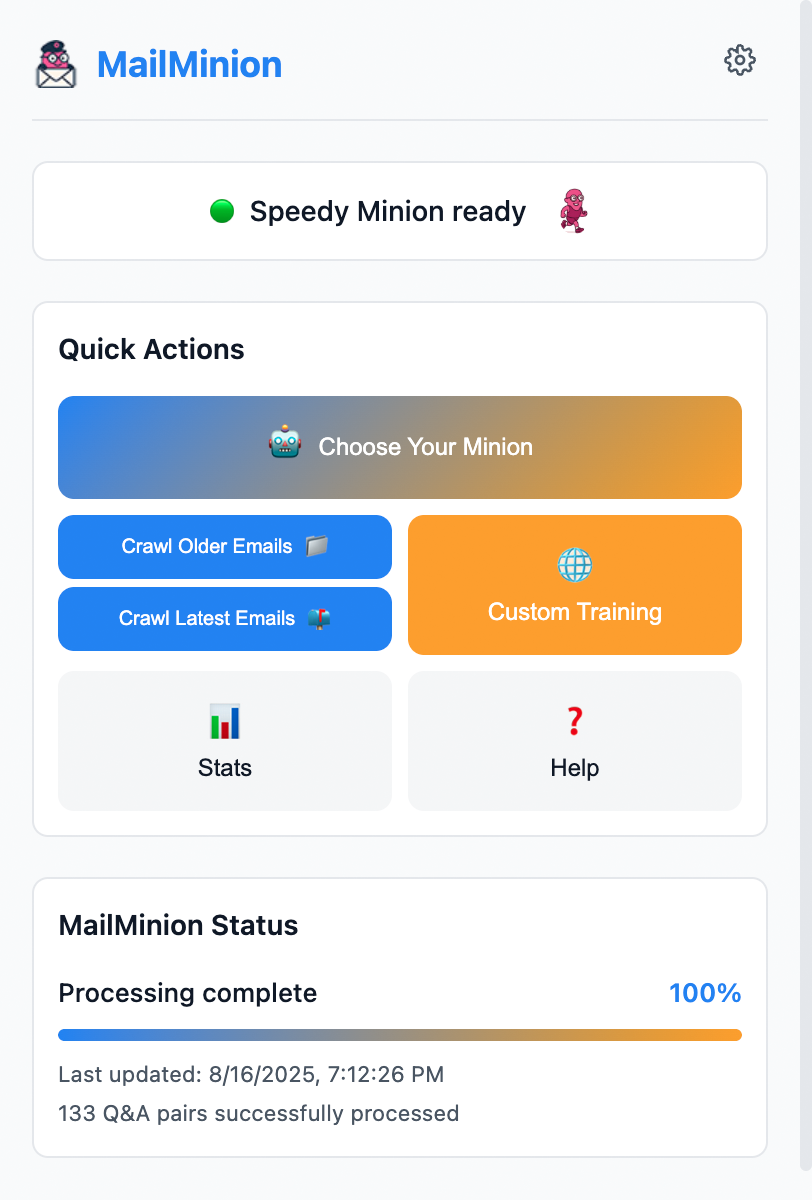
Task: Open the settings gear icon
Action: (x=739, y=60)
